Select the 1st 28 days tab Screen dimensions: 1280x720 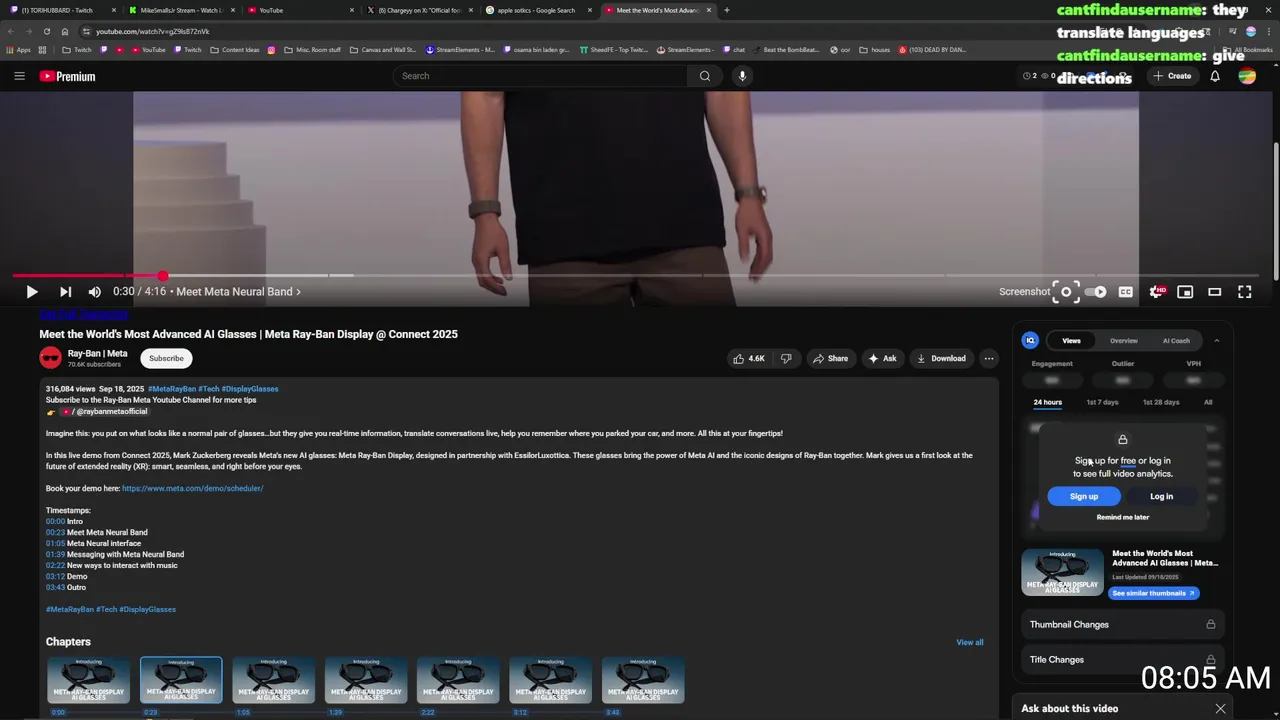pyautogui.click(x=1161, y=402)
